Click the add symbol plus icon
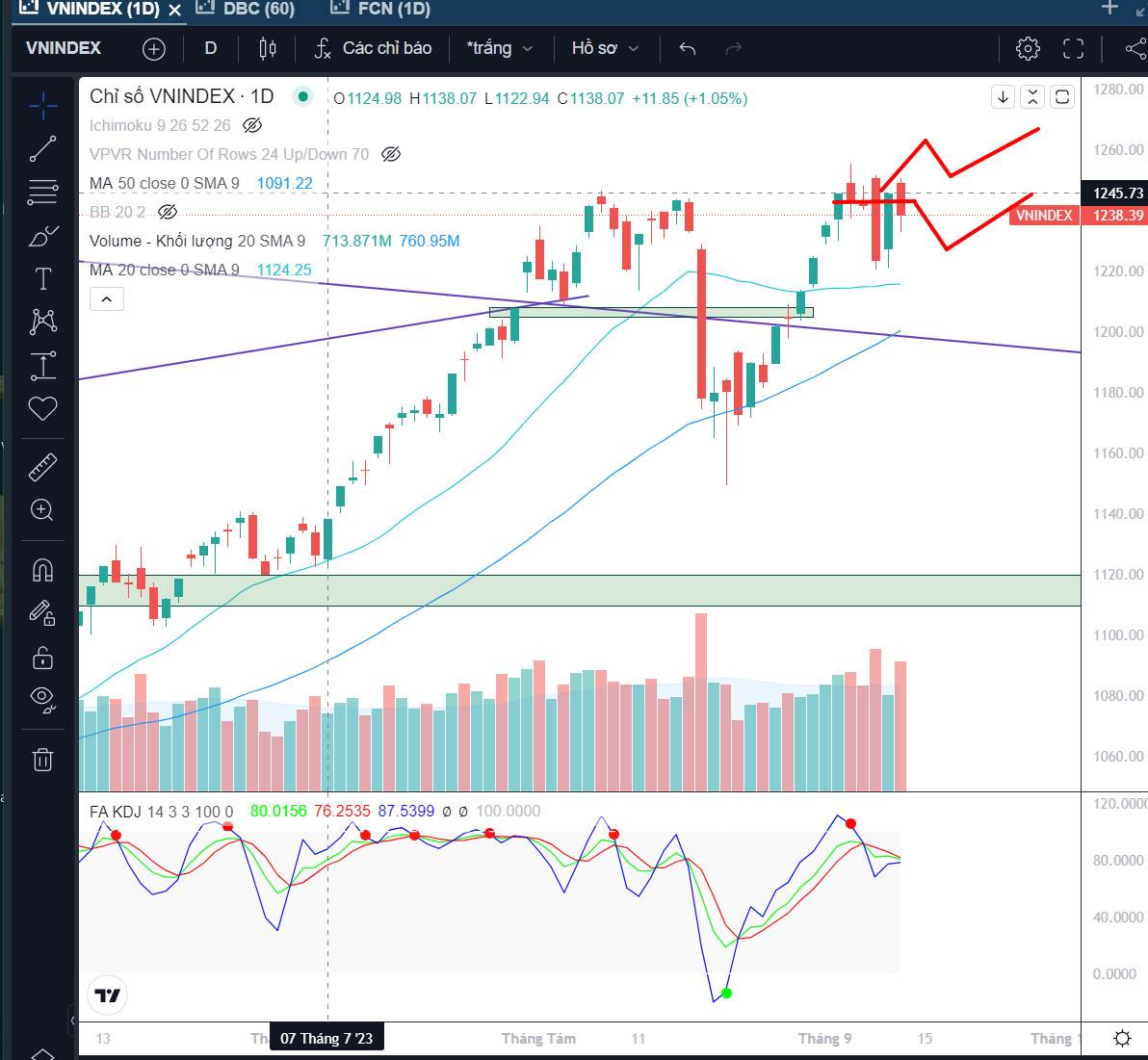 154,49
